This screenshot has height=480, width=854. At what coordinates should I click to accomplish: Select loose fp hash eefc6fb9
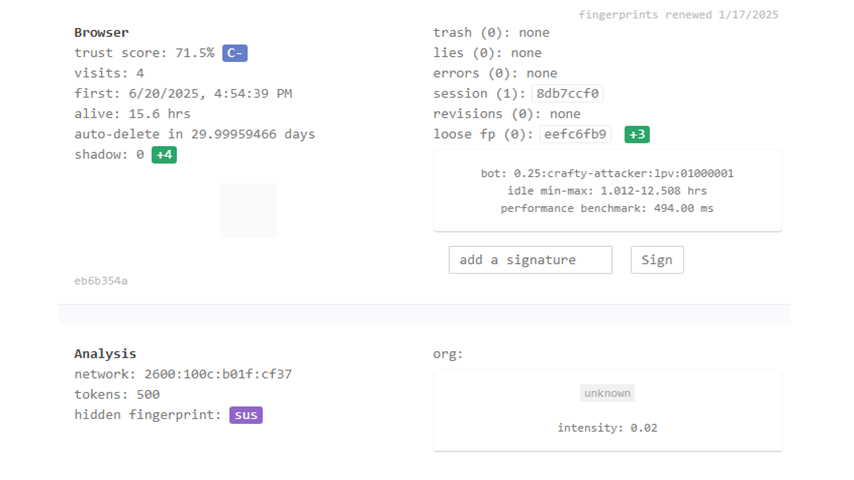[575, 134]
